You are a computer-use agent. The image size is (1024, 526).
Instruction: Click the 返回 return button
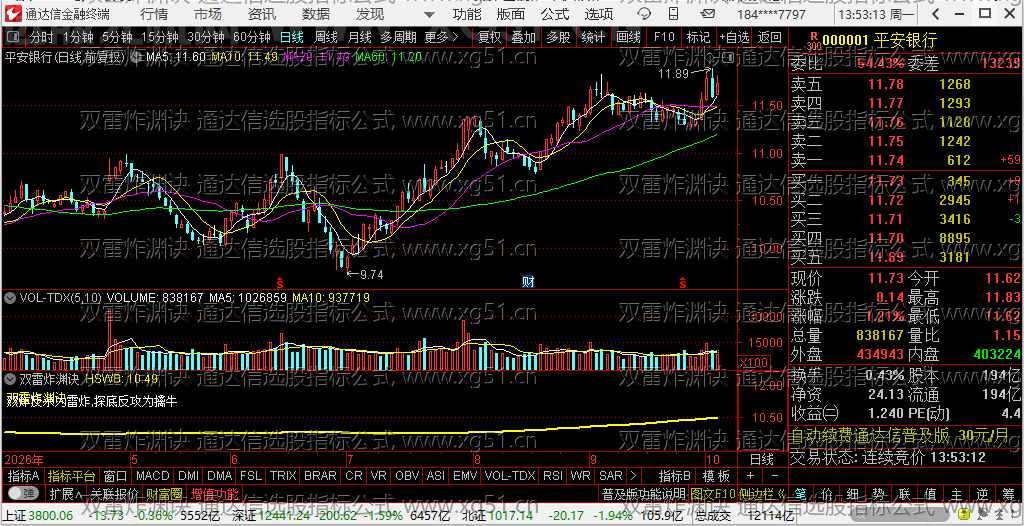point(770,37)
